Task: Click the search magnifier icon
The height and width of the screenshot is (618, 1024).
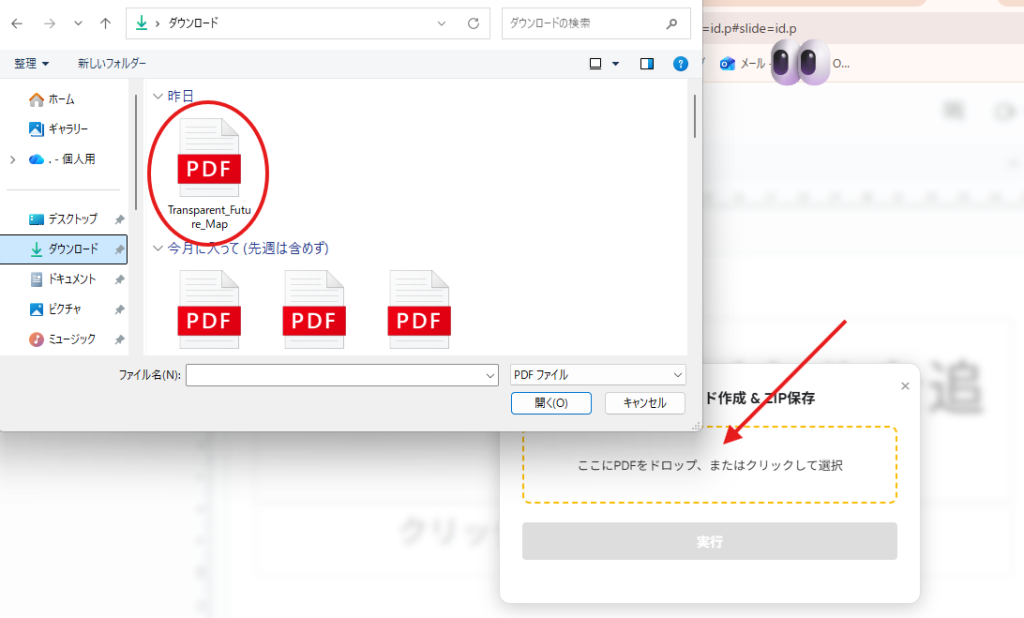Action: click(x=672, y=22)
